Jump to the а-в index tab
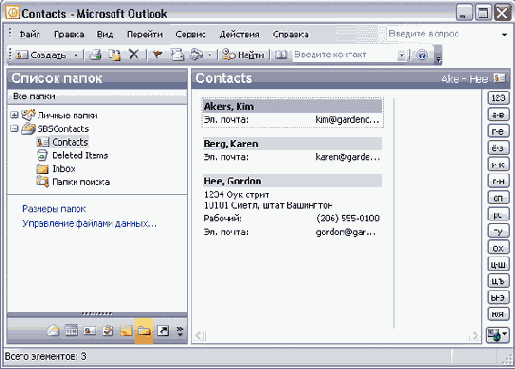The width and height of the screenshot is (515, 369). tap(498, 115)
